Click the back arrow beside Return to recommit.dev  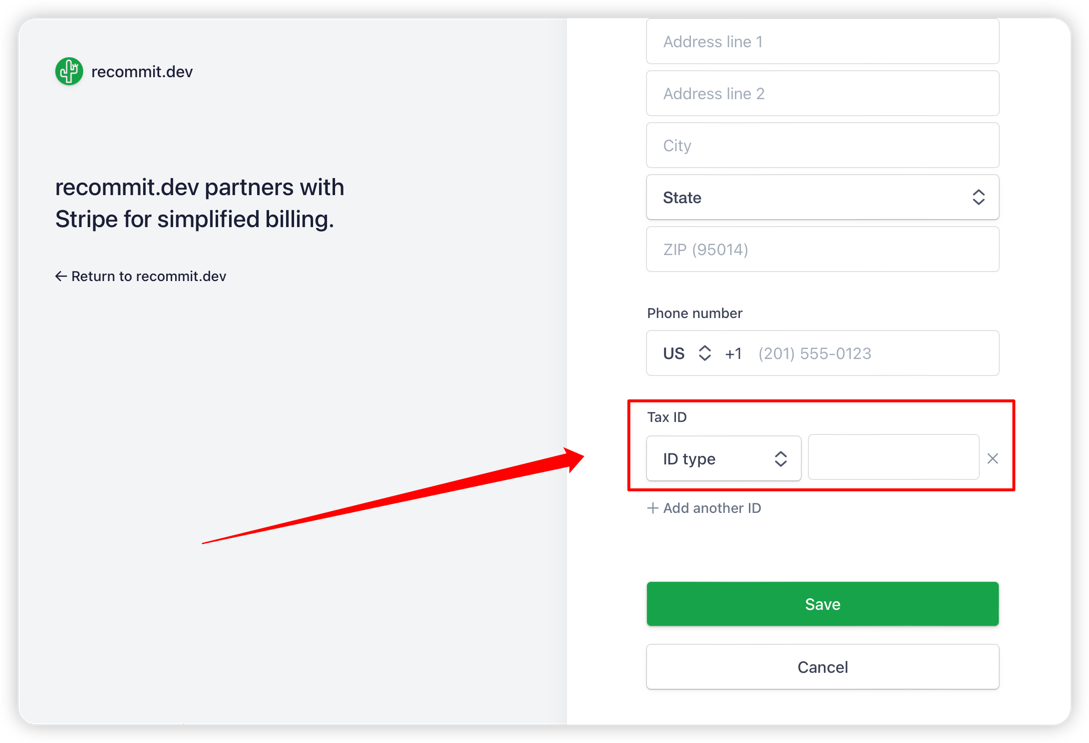pyautogui.click(x=61, y=276)
